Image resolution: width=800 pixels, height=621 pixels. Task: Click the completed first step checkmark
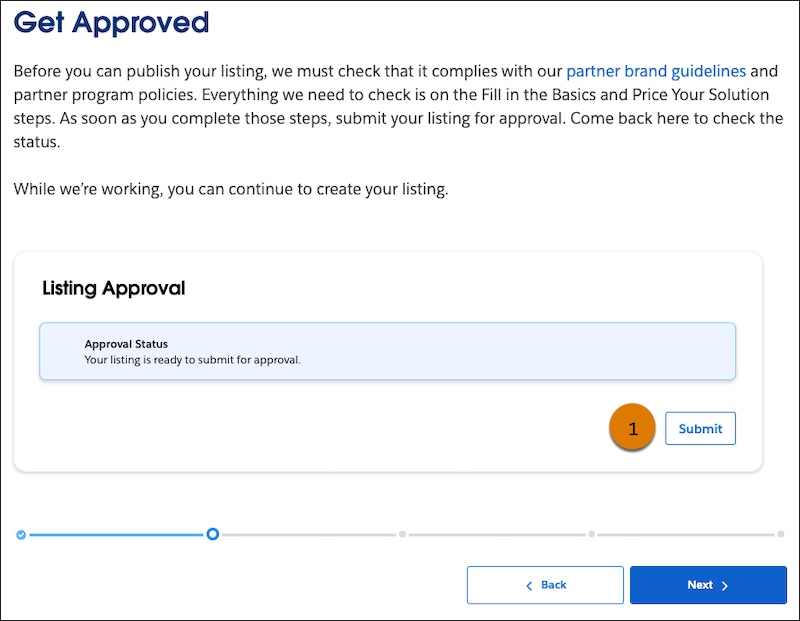click(x=21, y=535)
